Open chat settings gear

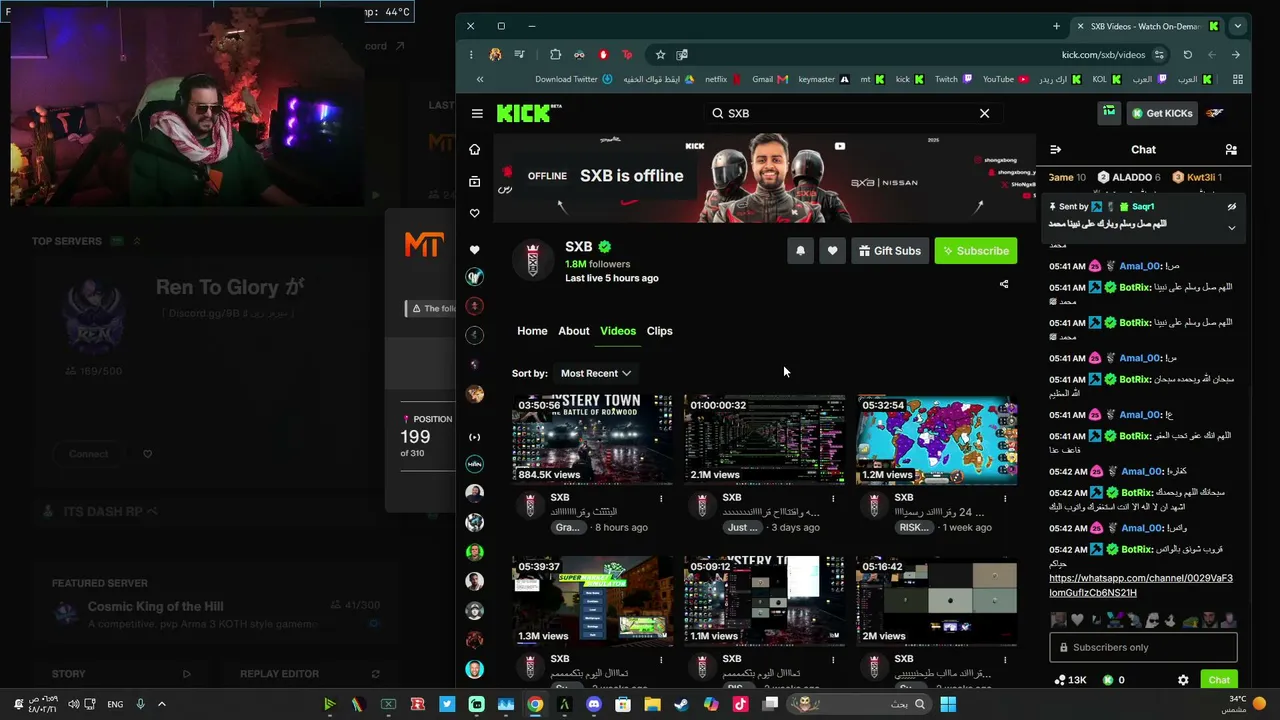[1183, 680]
